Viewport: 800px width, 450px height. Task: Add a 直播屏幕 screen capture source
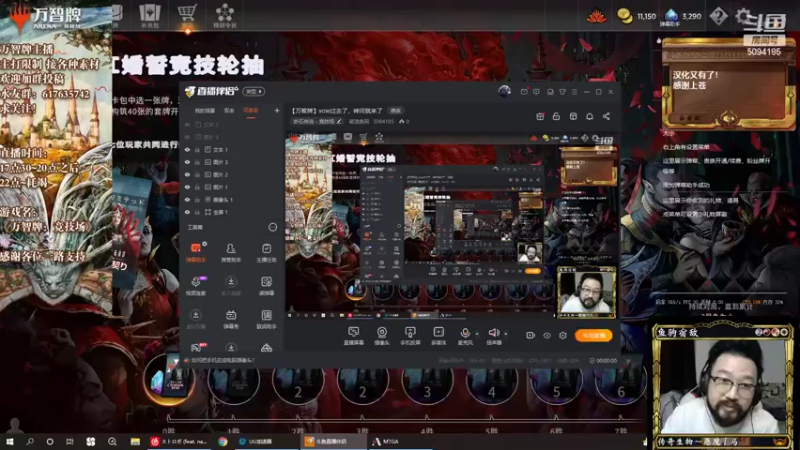[x=353, y=336]
